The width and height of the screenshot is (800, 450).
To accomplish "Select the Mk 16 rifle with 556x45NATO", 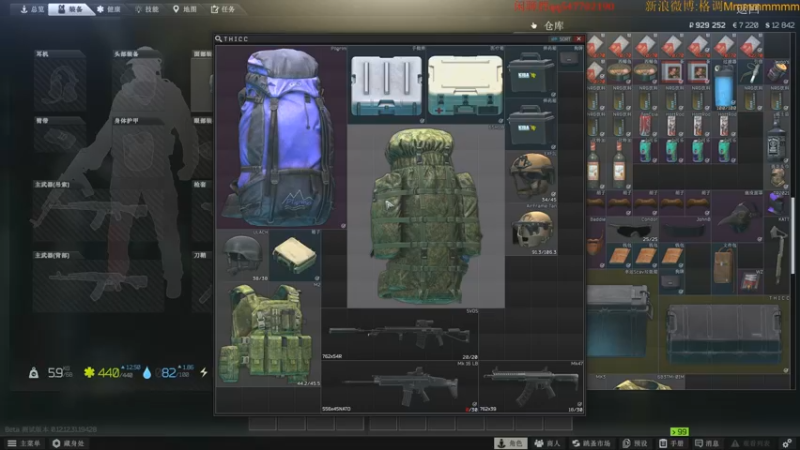I will click(400, 386).
